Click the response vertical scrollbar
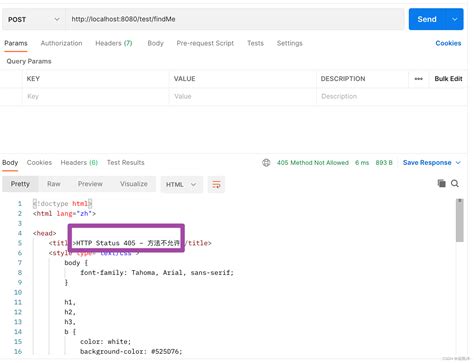Image resolution: width=474 pixels, height=363 pixels. click(460, 220)
